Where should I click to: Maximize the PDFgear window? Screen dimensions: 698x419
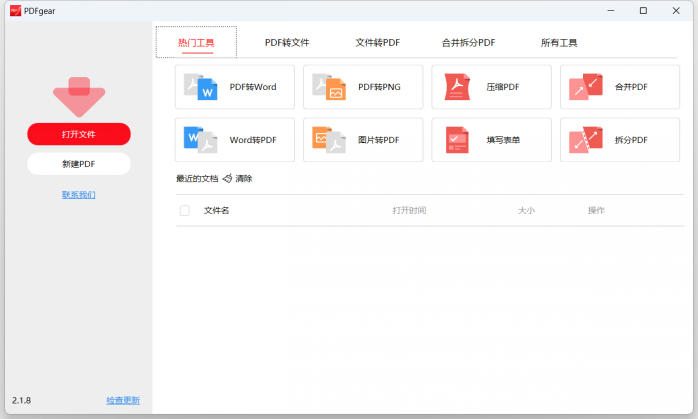point(643,11)
